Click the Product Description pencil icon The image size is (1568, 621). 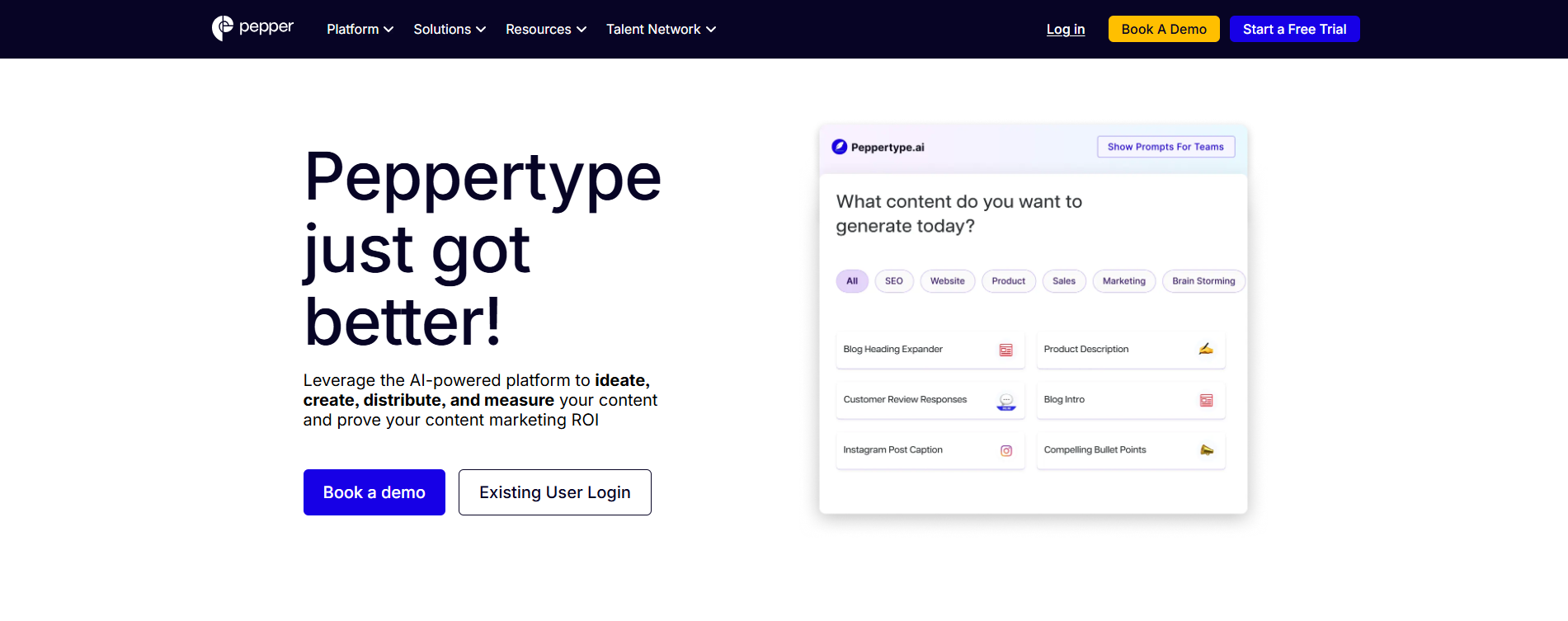tap(1206, 349)
